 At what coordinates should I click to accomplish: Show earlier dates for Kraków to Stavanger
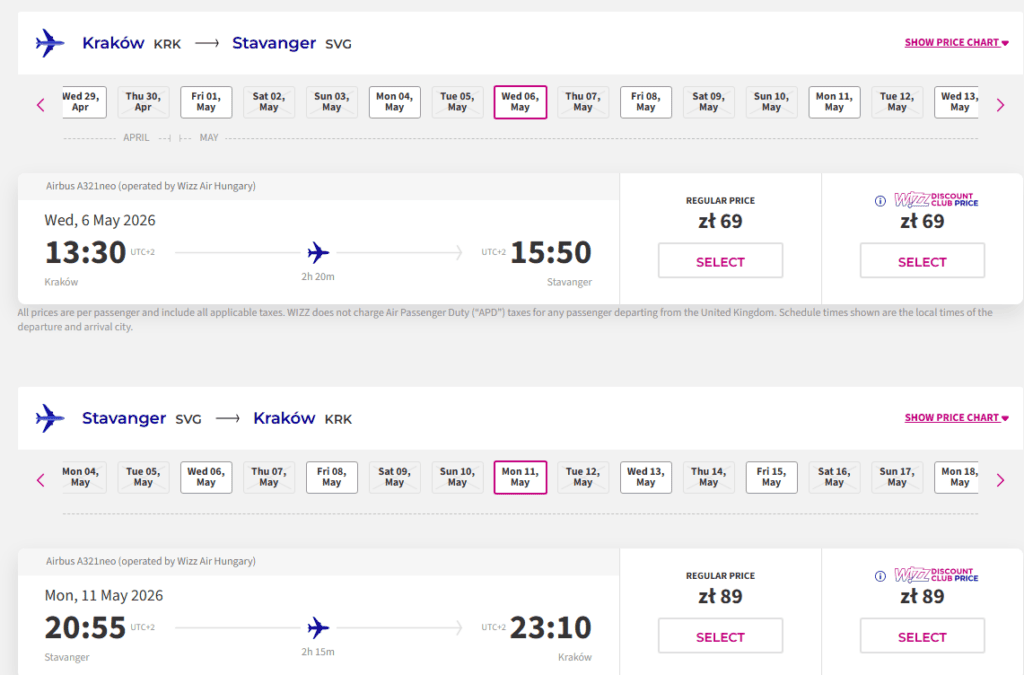(x=41, y=104)
